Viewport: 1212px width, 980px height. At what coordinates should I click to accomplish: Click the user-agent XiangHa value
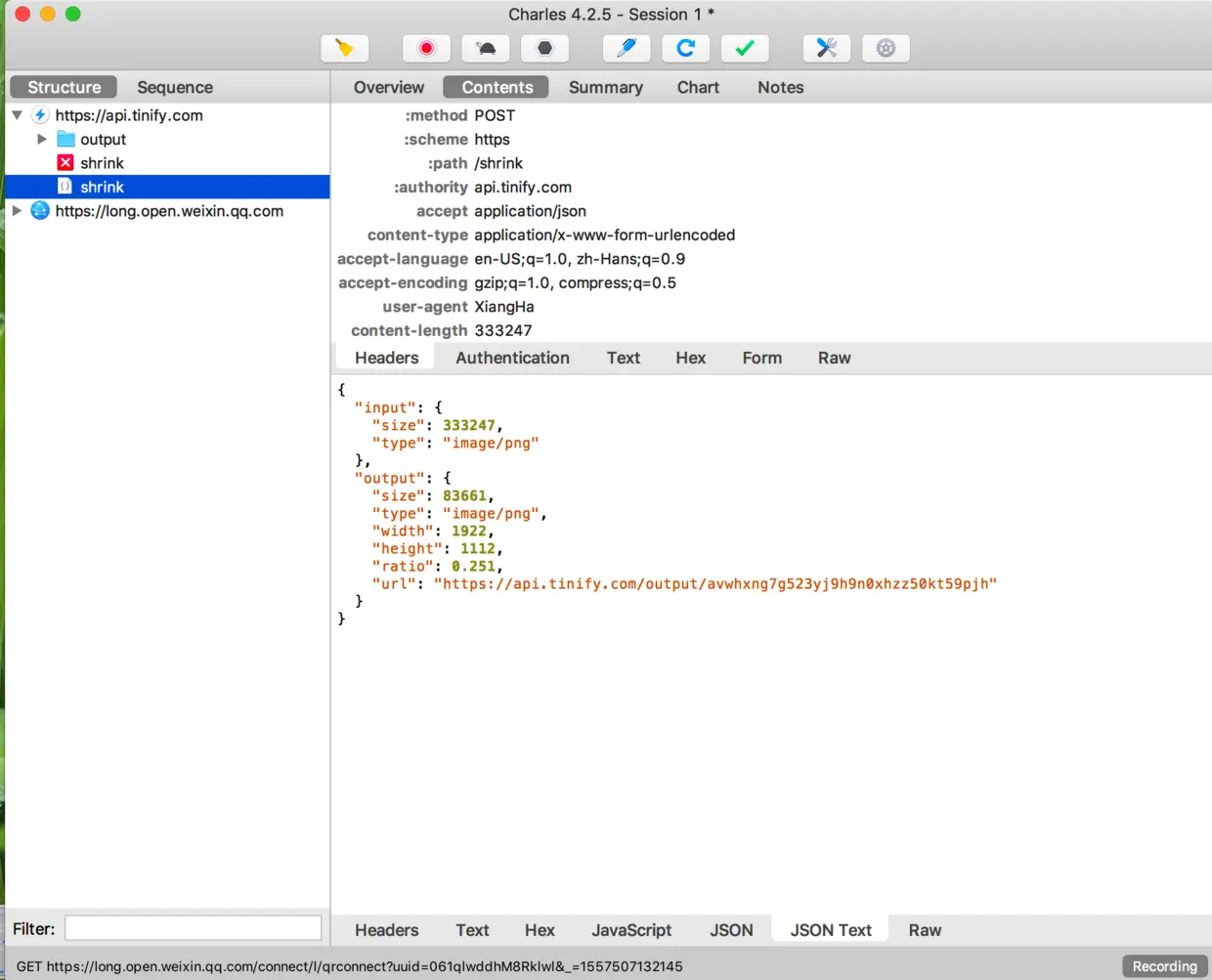[x=504, y=307]
